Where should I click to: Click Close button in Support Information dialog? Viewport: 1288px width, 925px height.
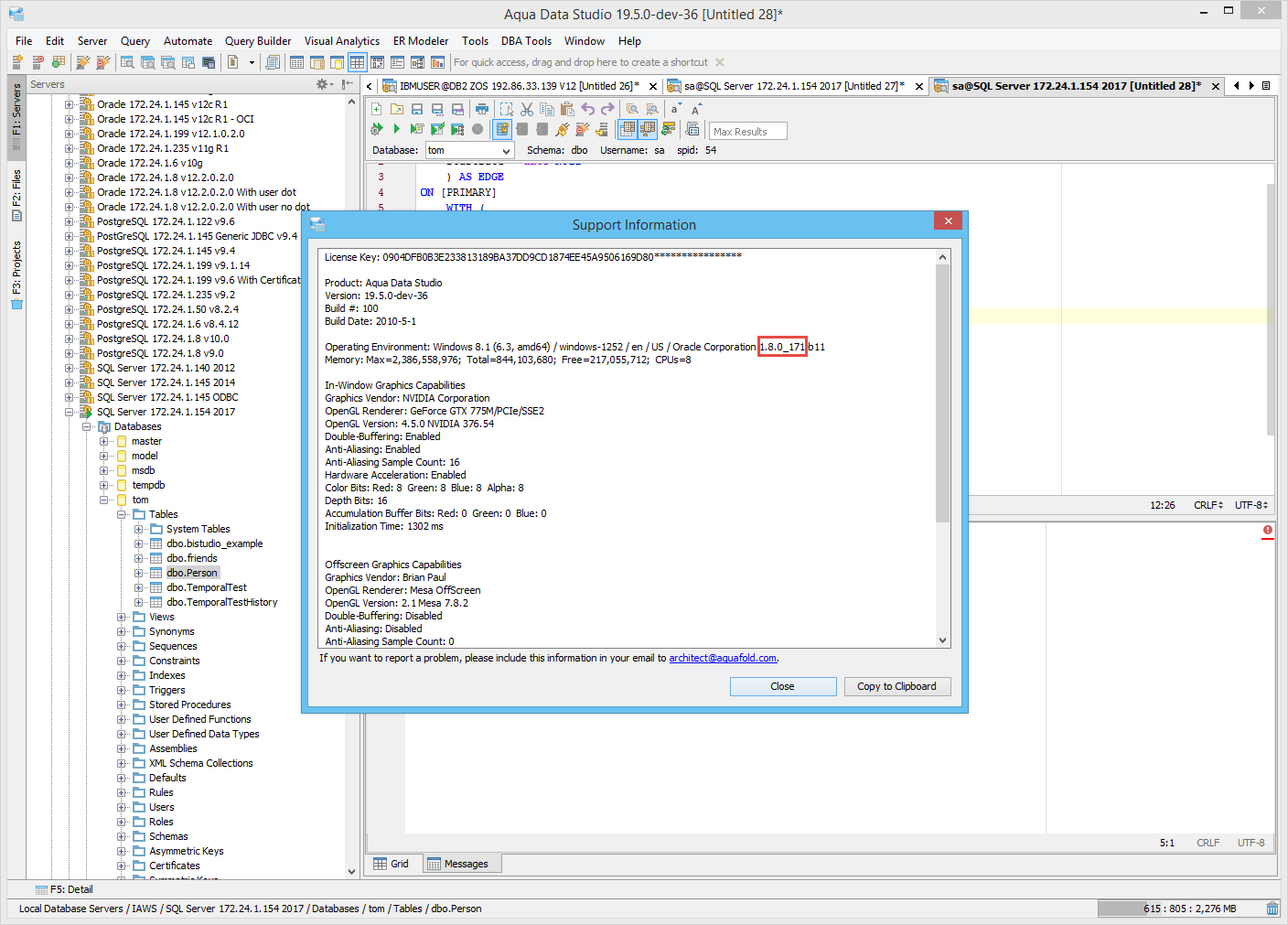(x=783, y=686)
